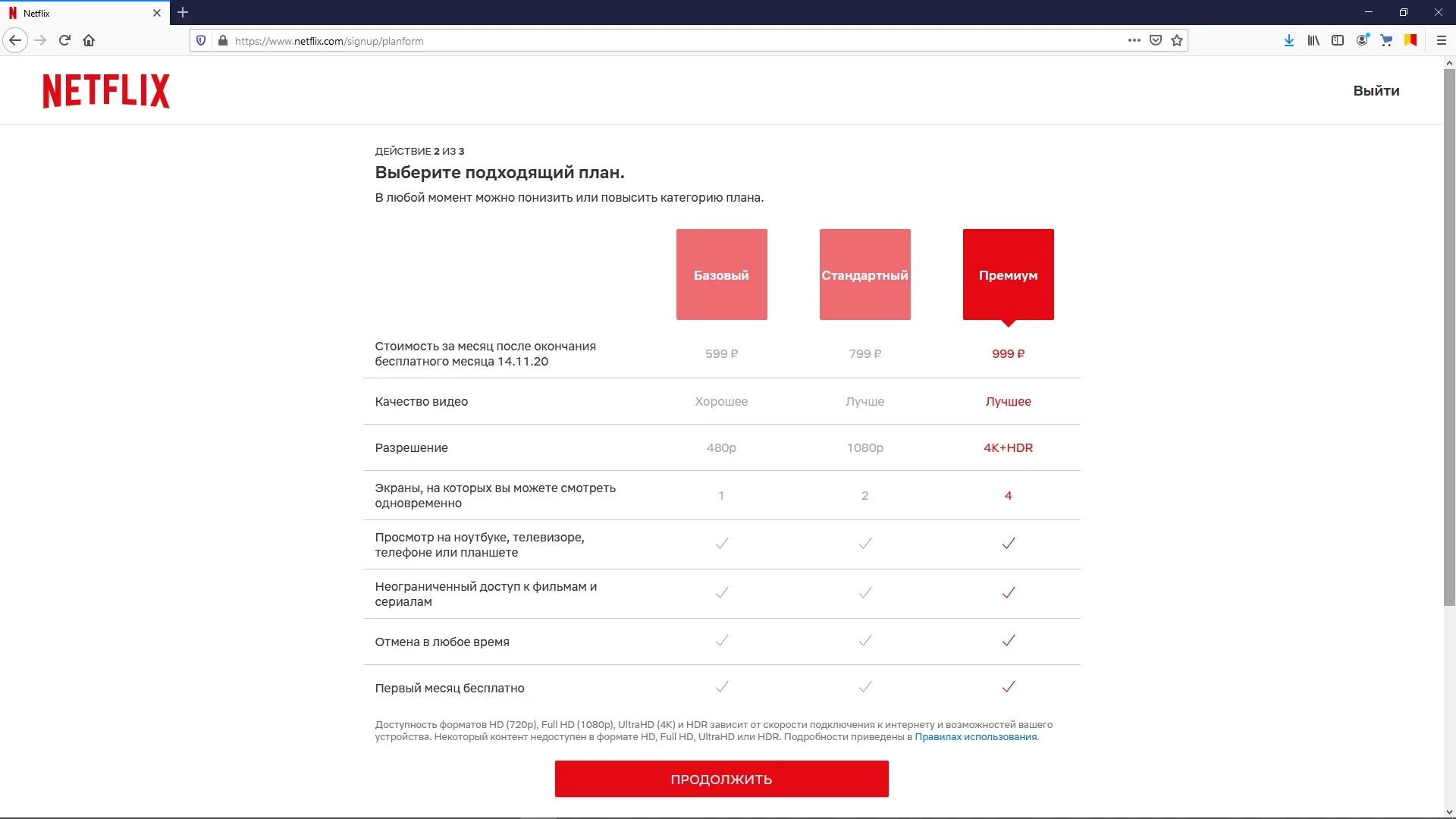Screen dimensions: 1456x819
Task: Expand page actions three-dots menu
Action: [x=1134, y=41]
